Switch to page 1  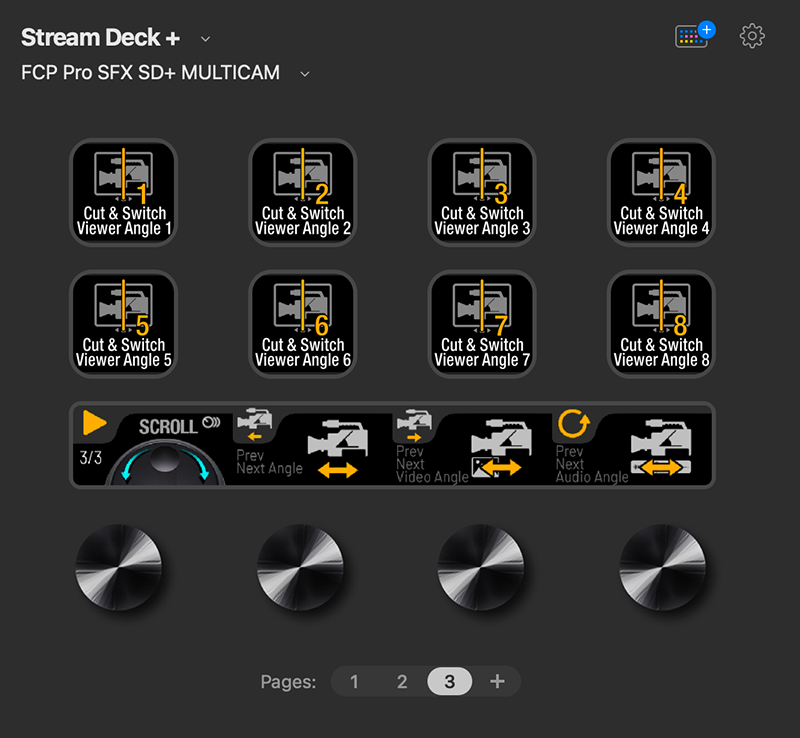click(x=354, y=681)
